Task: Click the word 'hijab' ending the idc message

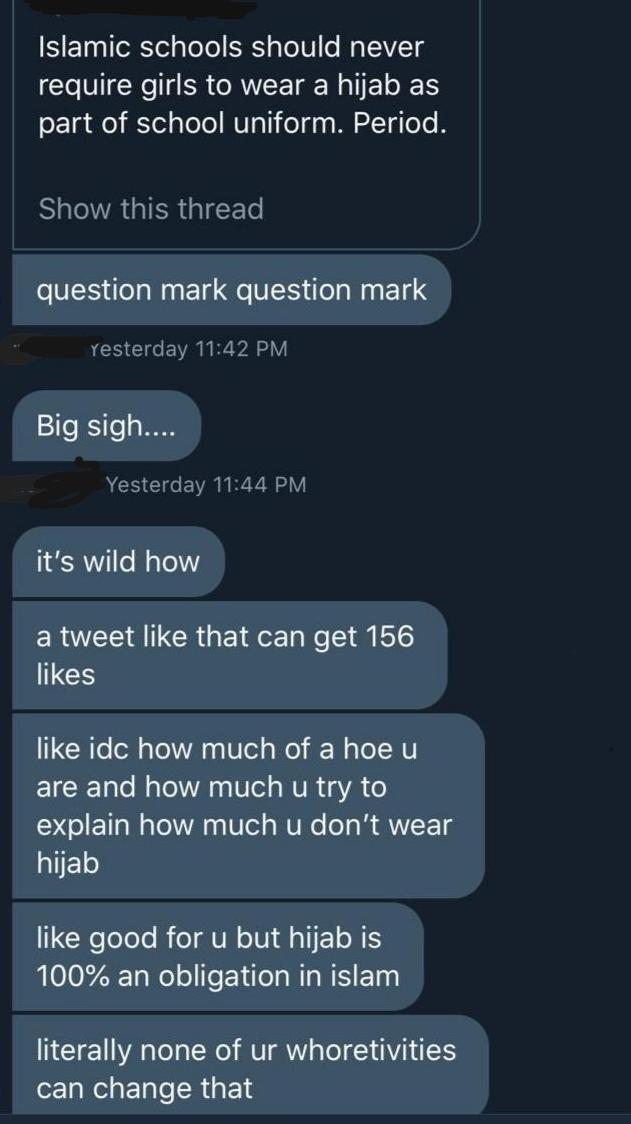Action: [x=67, y=863]
